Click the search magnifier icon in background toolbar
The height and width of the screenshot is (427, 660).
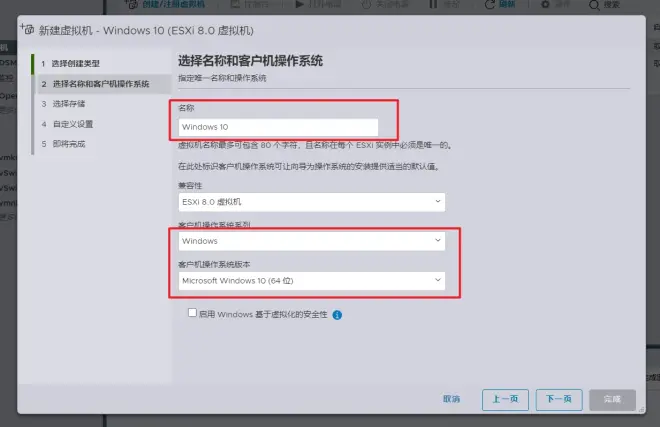pyautogui.click(x=594, y=5)
